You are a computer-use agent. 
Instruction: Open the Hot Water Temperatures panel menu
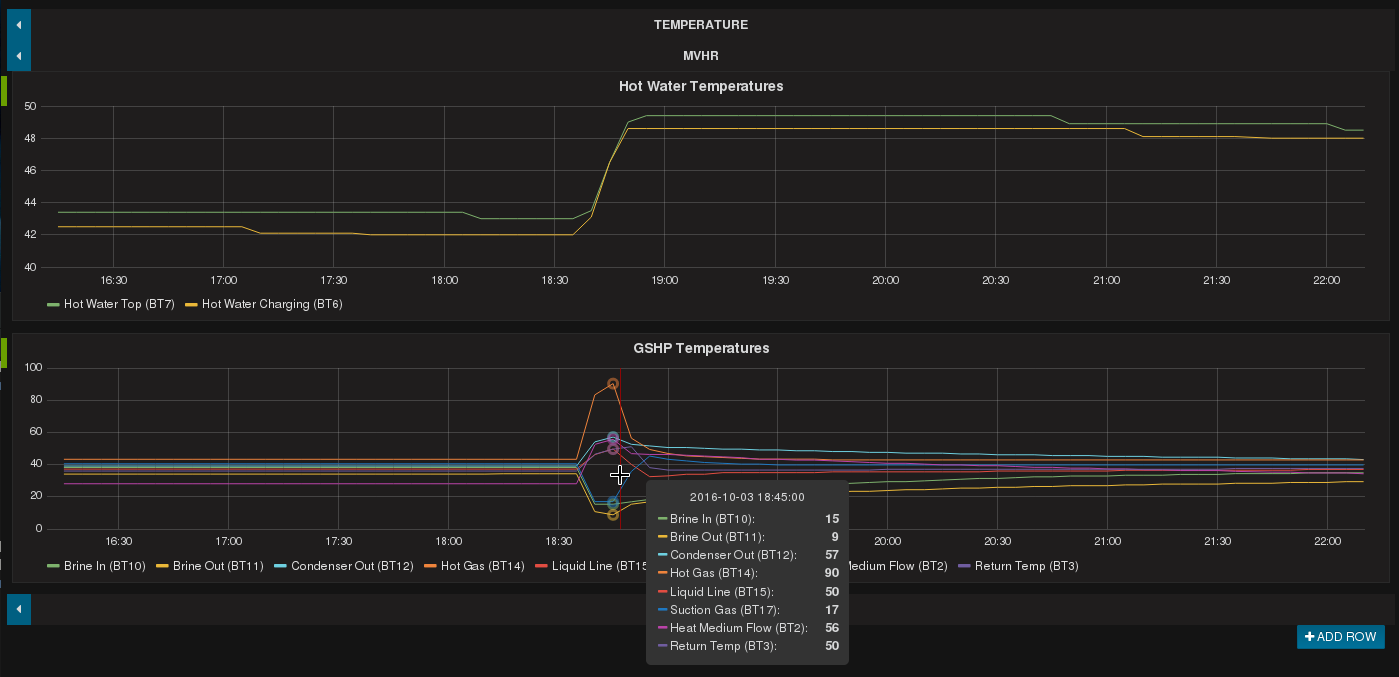tap(700, 86)
